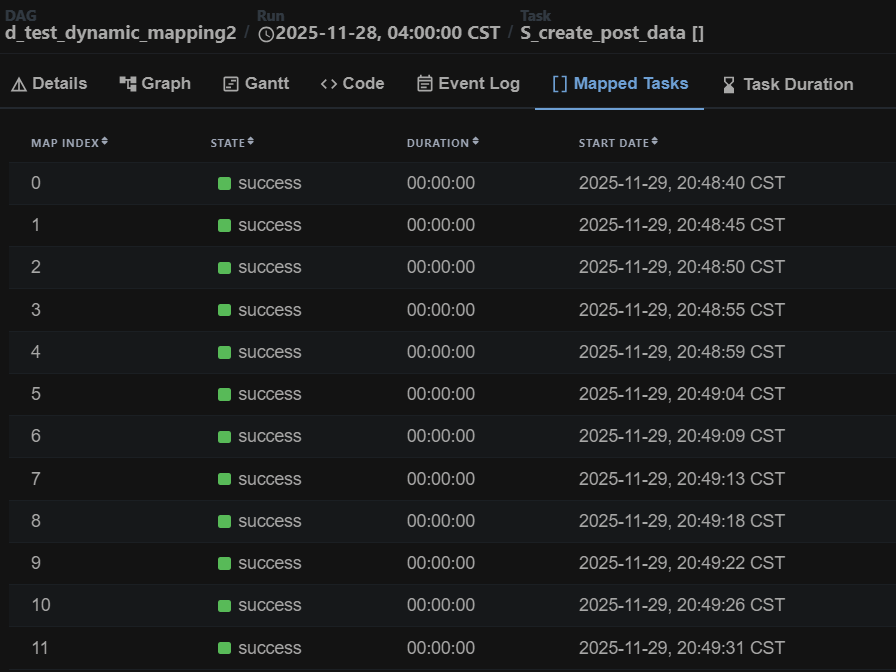Open the Event Log tab
Image resolution: width=896 pixels, height=672 pixels.
pyautogui.click(x=468, y=84)
